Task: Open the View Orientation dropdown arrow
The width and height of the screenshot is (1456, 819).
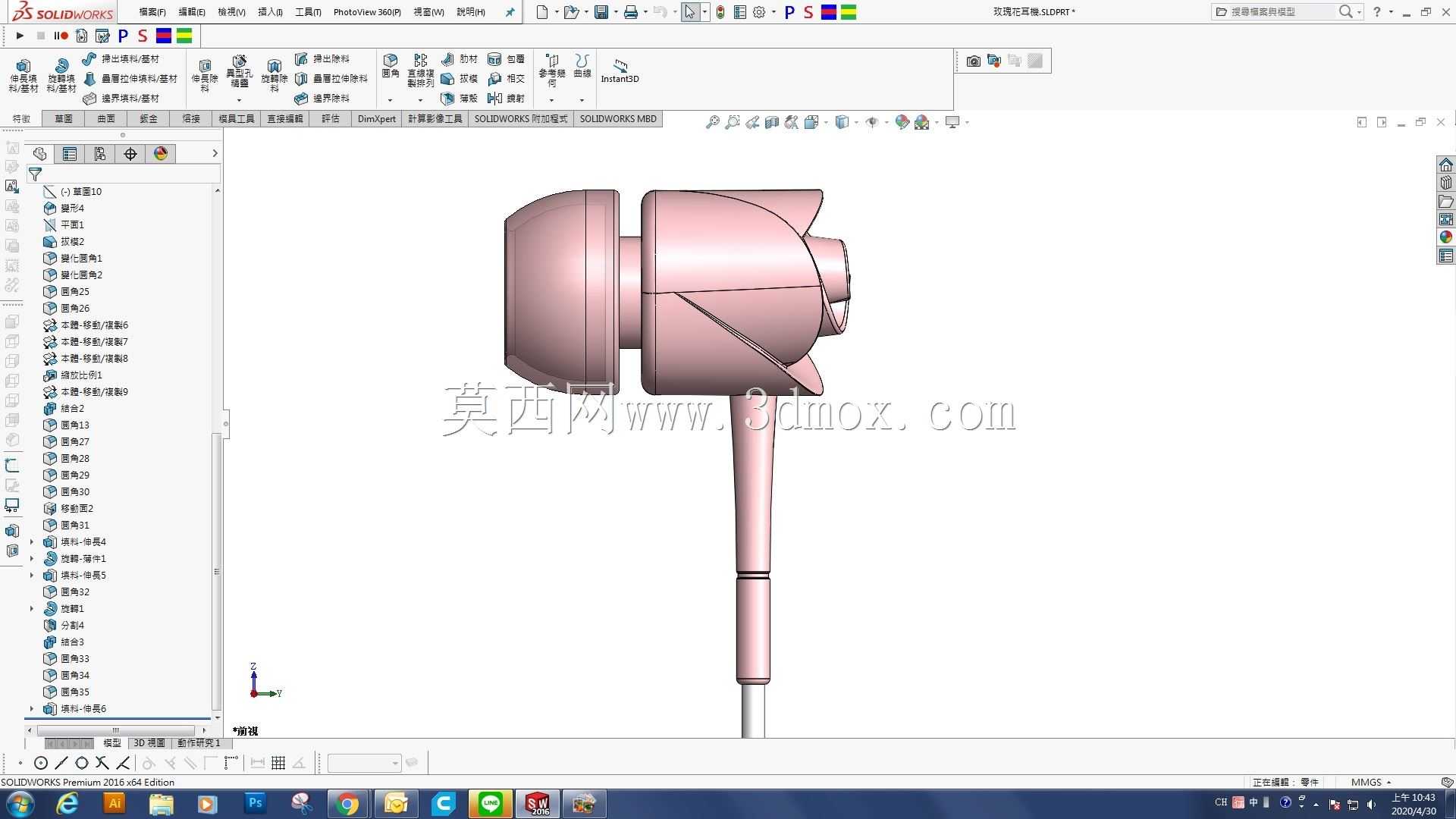Action: [x=826, y=122]
